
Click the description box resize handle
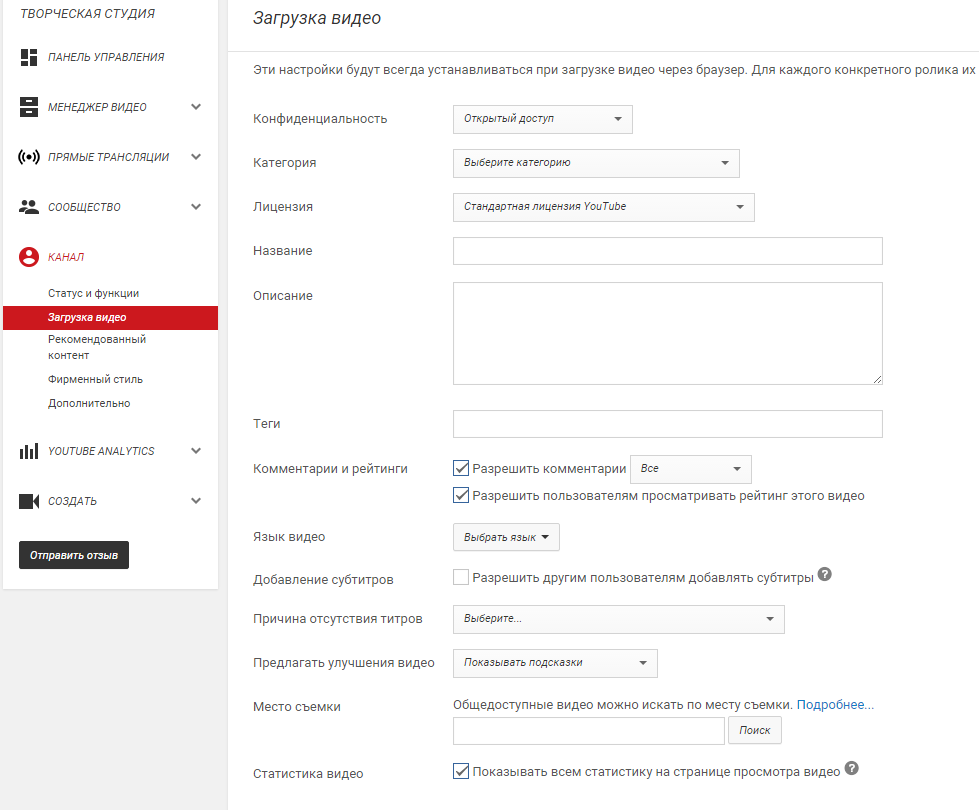coord(877,379)
